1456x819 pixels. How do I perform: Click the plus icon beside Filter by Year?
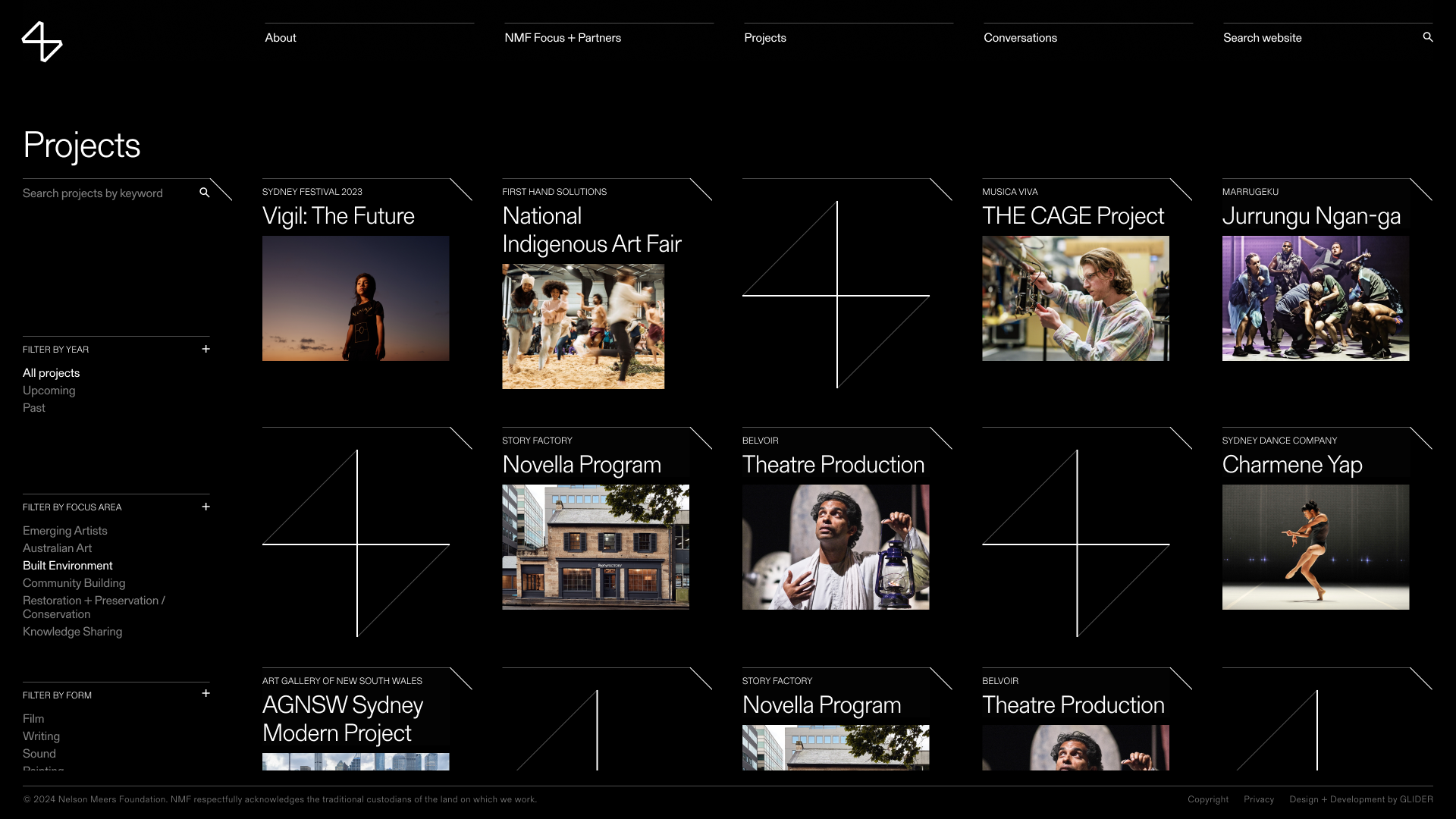[x=206, y=349]
